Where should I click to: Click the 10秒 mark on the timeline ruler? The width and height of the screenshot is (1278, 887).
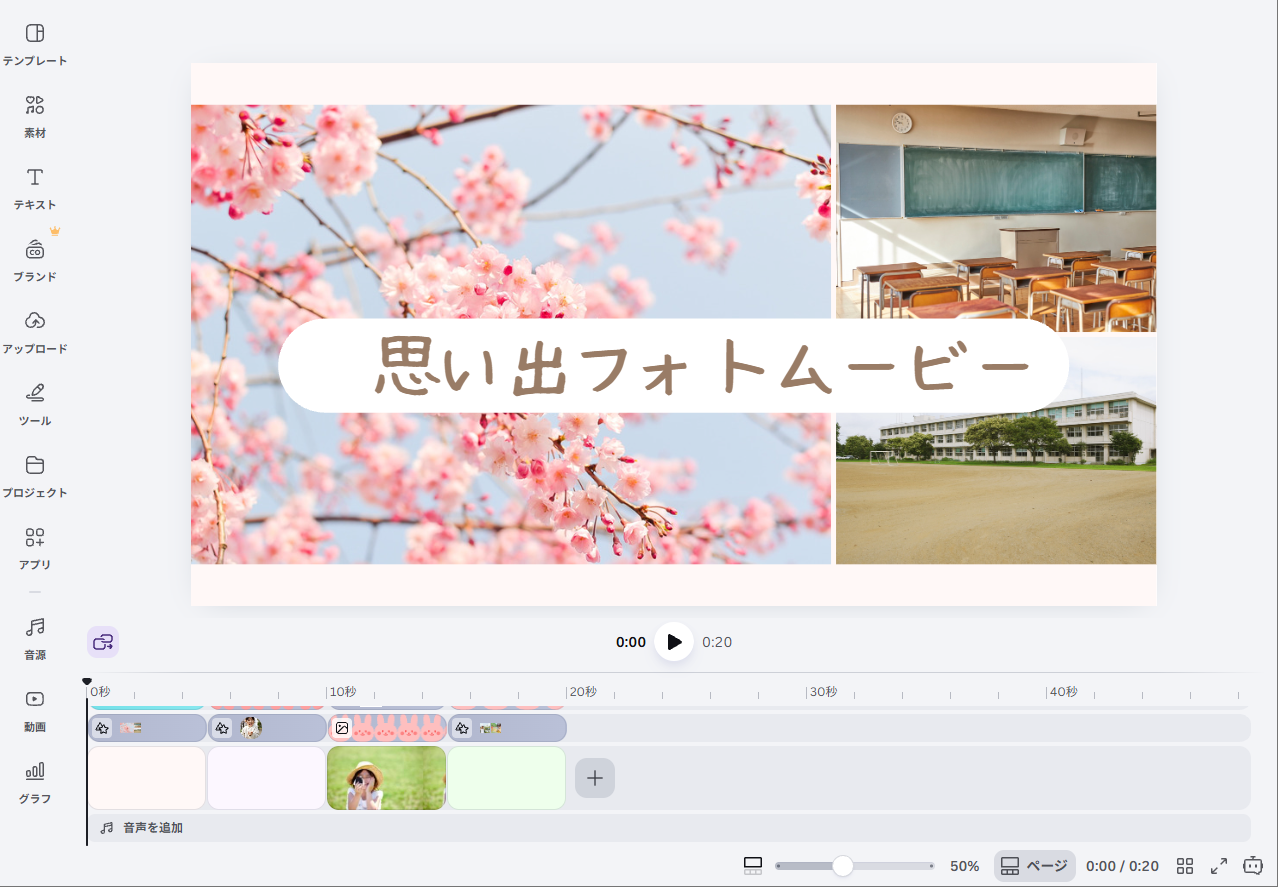point(342,692)
